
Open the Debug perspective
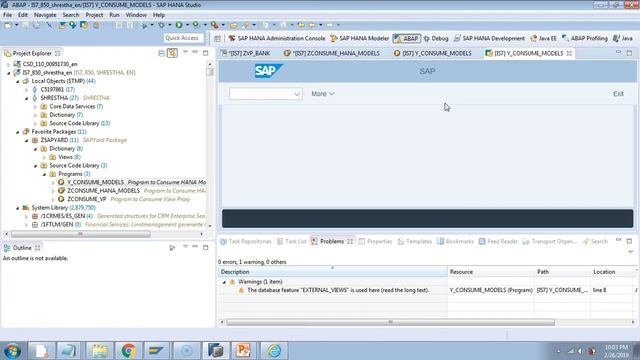pyautogui.click(x=436, y=38)
